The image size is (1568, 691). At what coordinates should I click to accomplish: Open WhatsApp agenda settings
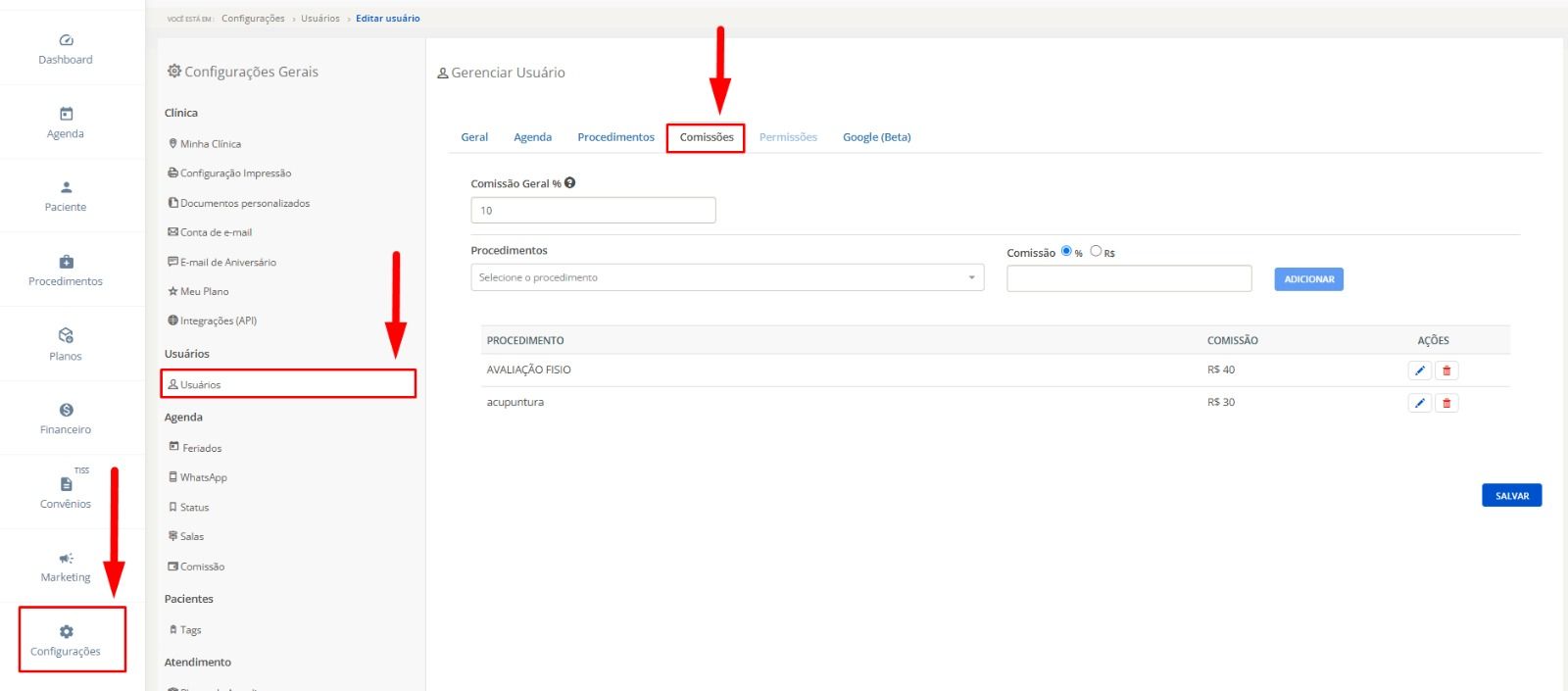point(198,477)
